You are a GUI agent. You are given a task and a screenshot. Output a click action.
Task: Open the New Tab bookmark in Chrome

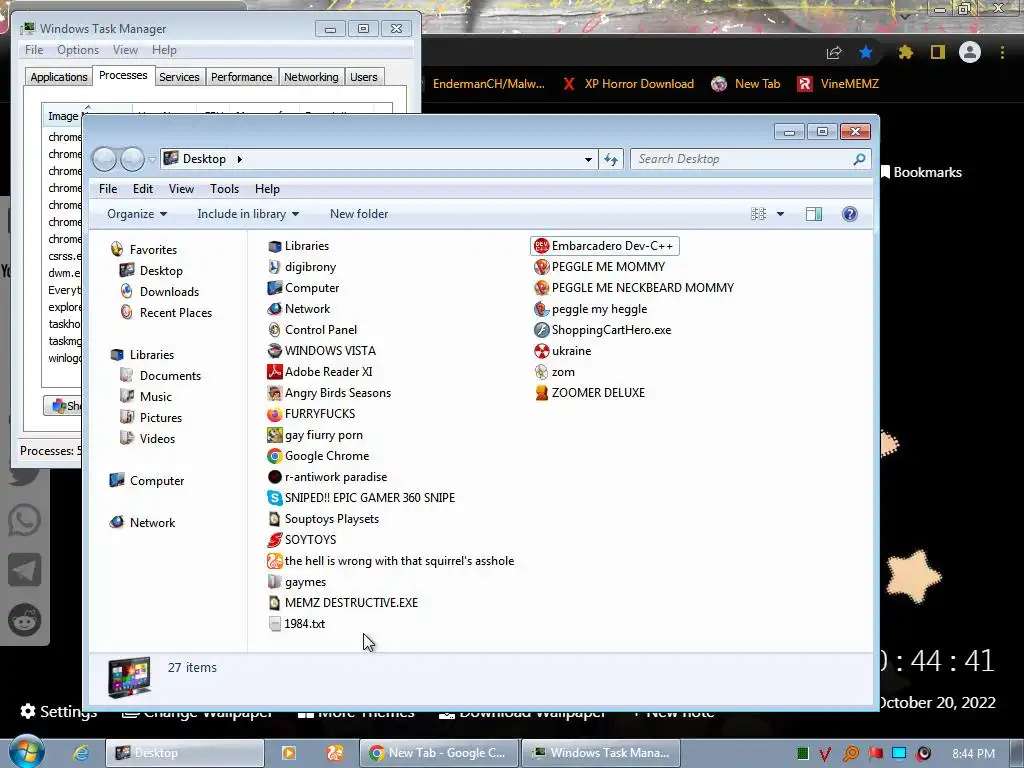click(x=746, y=84)
